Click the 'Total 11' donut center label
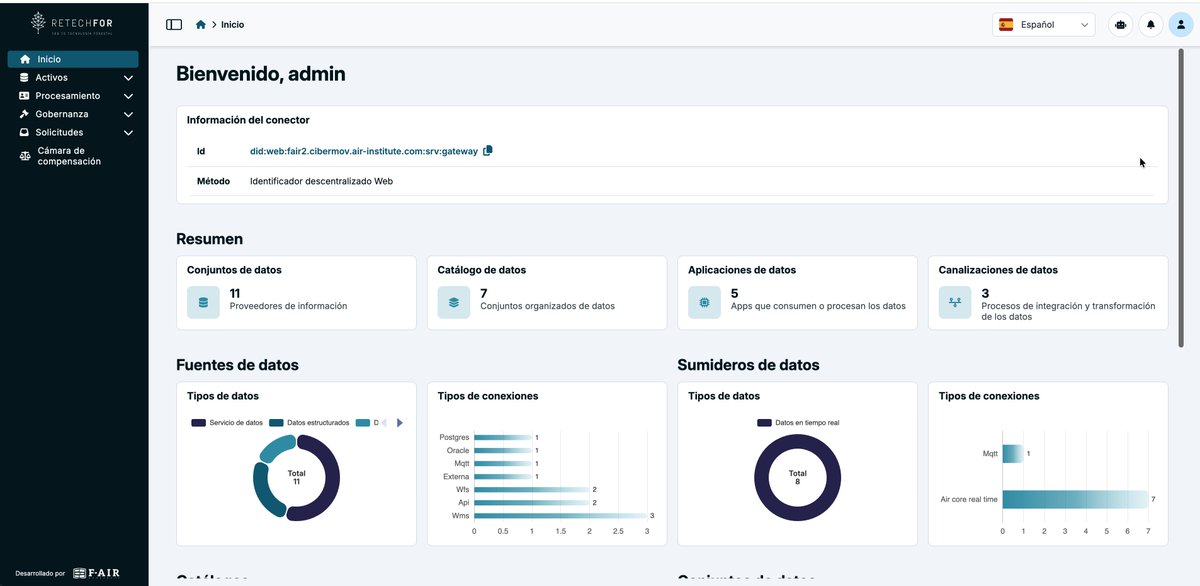 pos(297,477)
